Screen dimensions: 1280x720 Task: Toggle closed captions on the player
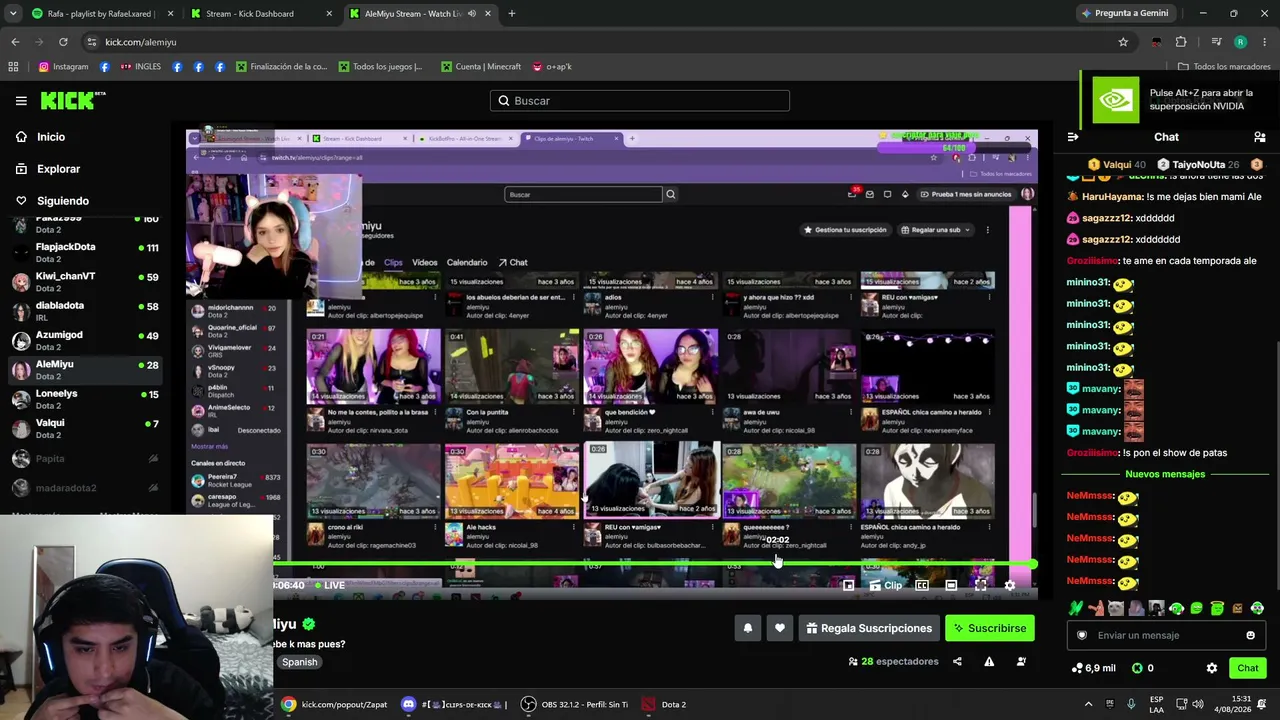click(x=922, y=585)
